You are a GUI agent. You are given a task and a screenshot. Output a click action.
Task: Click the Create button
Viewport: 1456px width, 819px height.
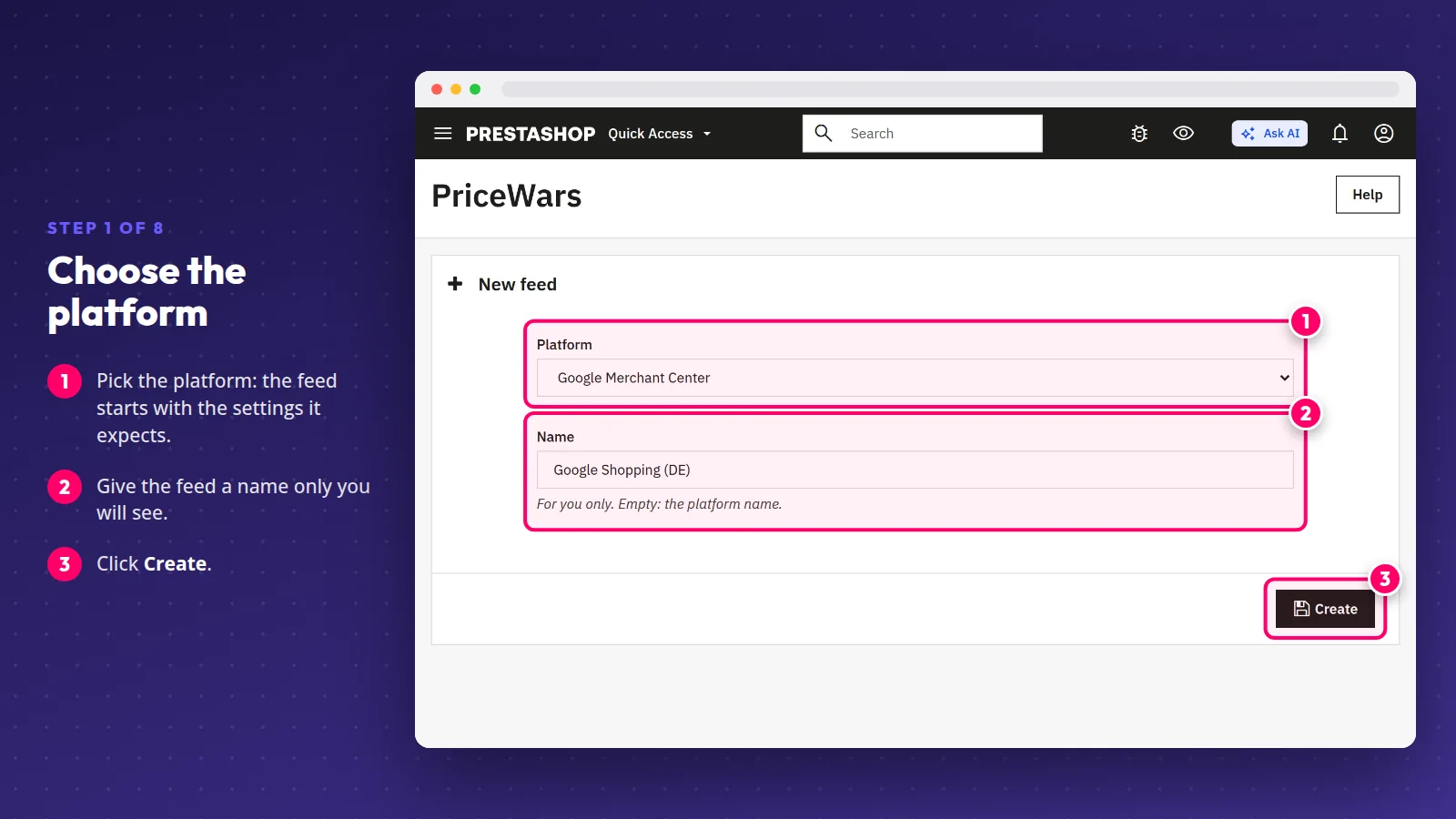1325,609
